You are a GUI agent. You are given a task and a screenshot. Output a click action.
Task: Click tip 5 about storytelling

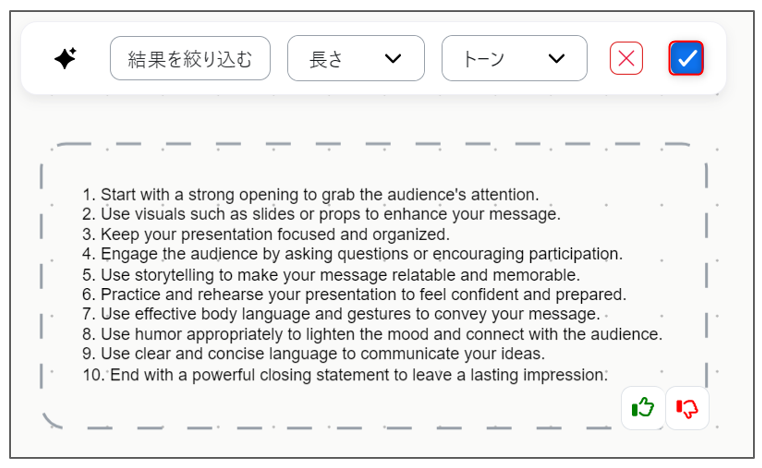click(x=331, y=275)
